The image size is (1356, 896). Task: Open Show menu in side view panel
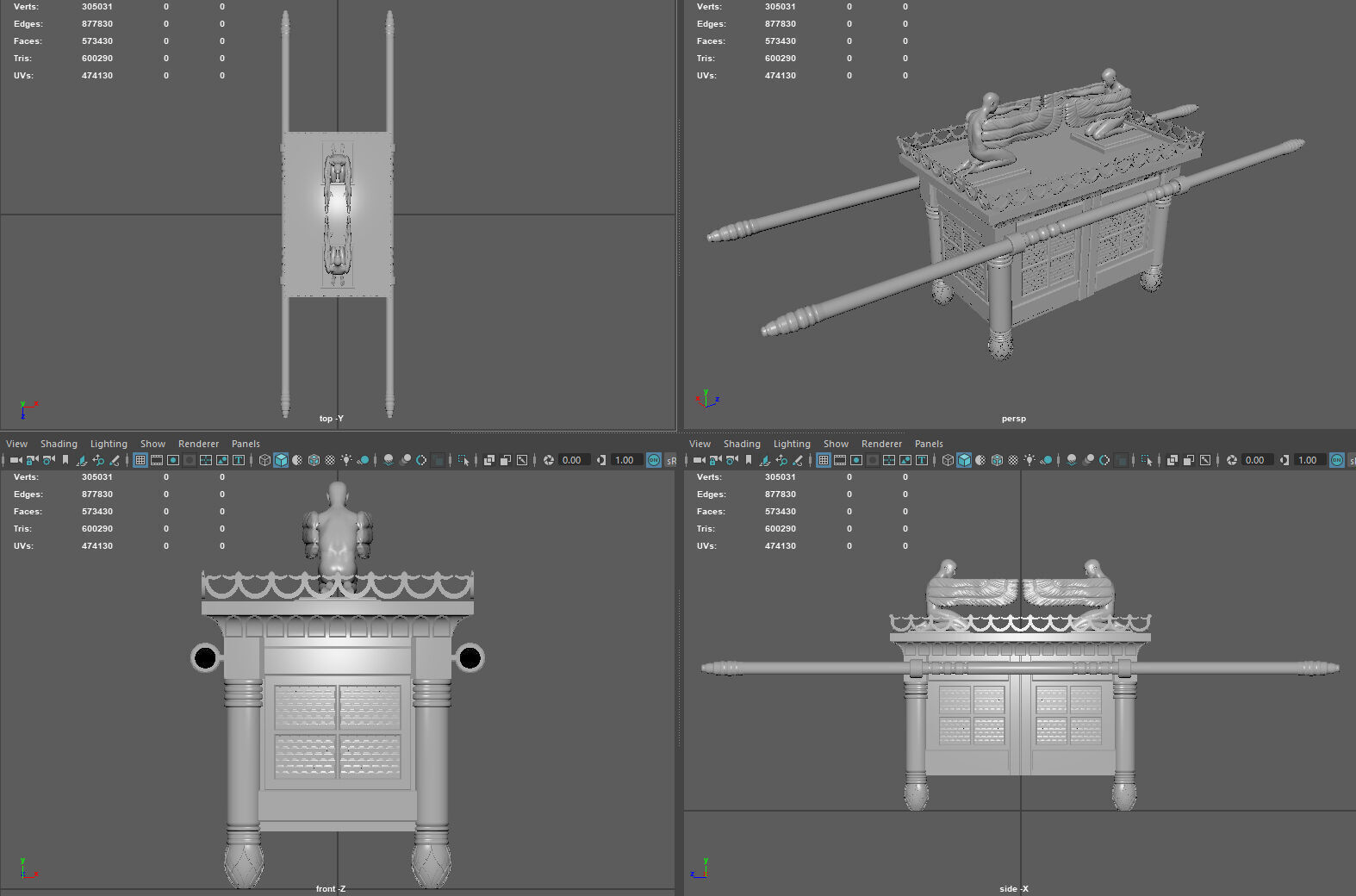(x=836, y=444)
